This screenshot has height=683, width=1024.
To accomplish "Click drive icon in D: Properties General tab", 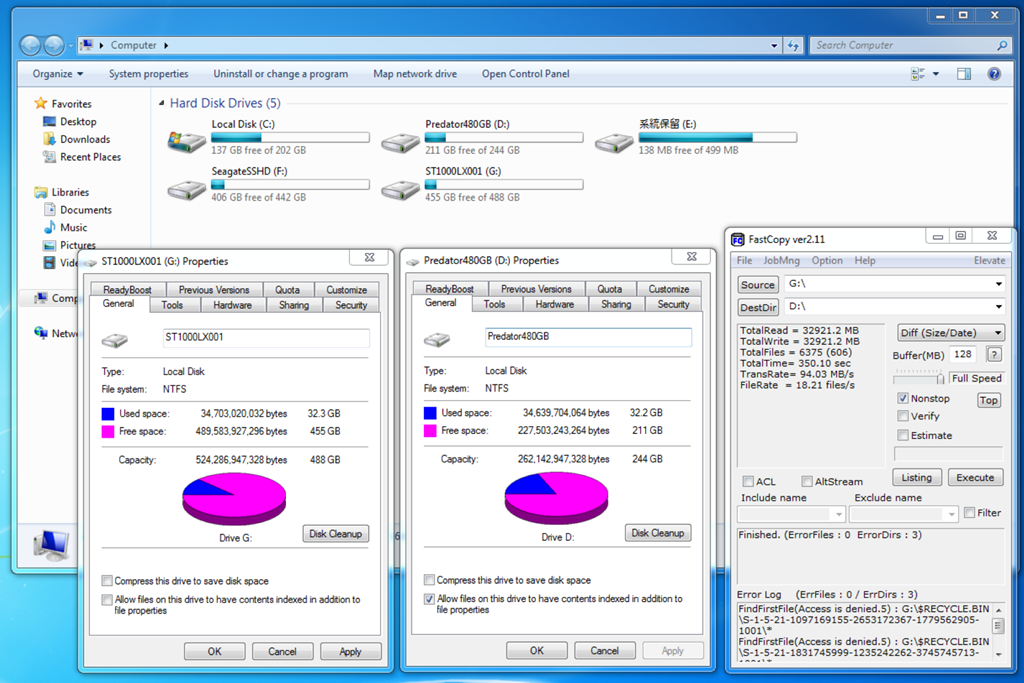I will point(437,339).
